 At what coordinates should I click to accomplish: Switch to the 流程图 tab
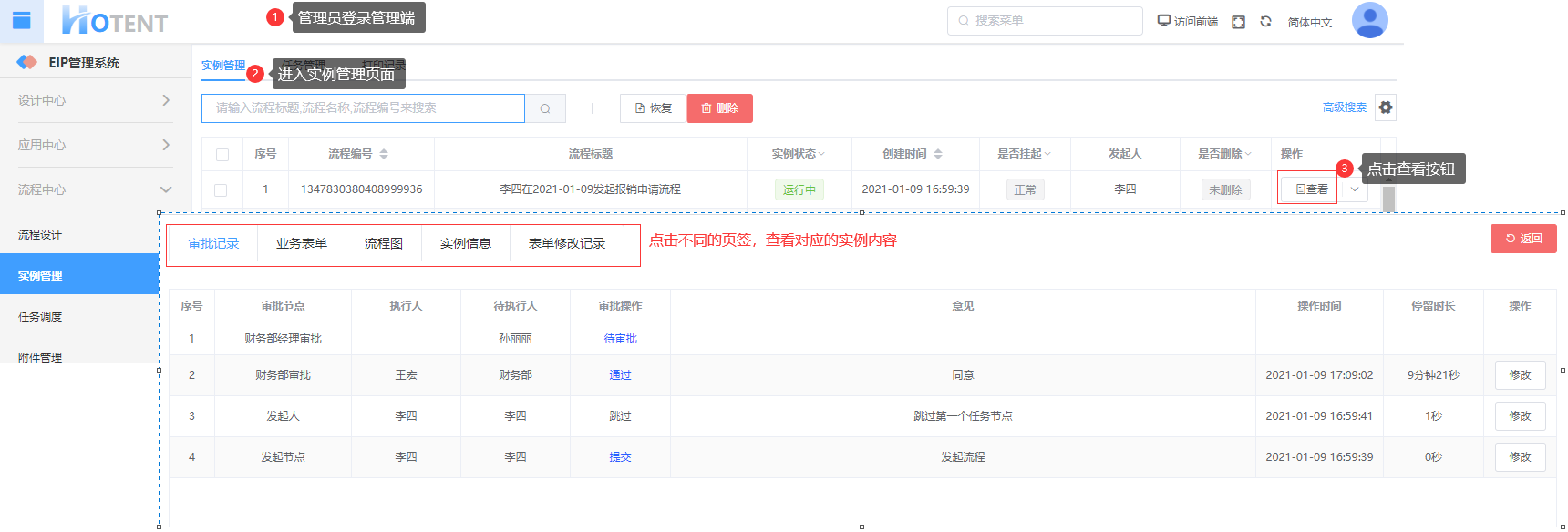click(383, 244)
